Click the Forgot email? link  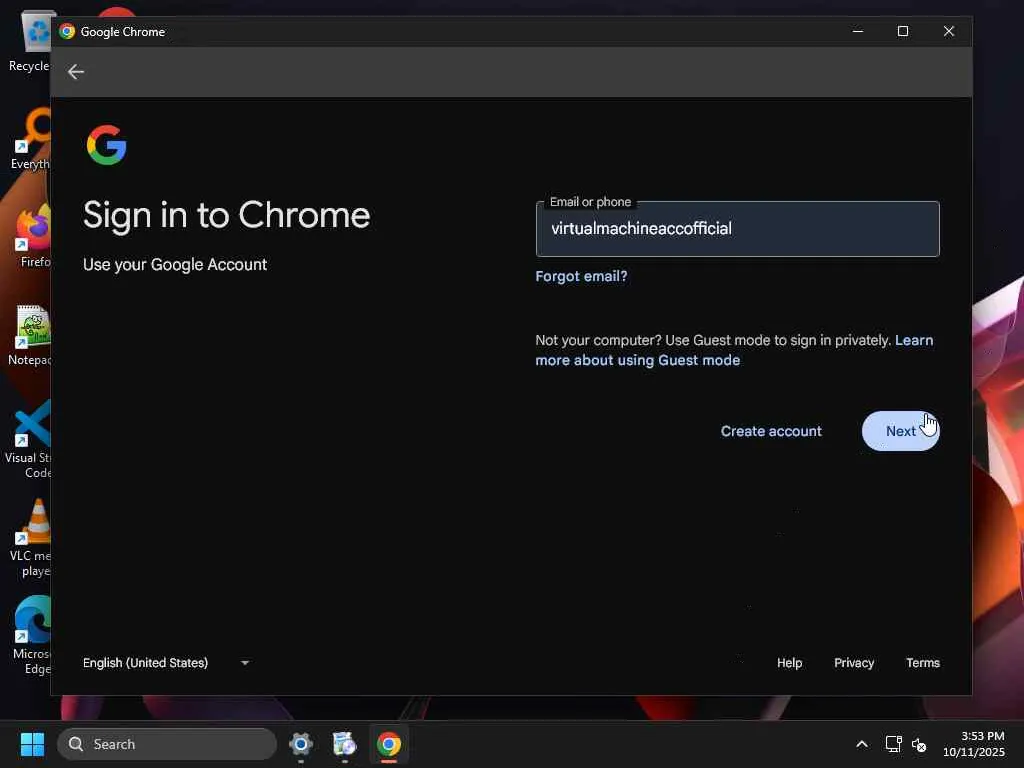pyautogui.click(x=581, y=276)
